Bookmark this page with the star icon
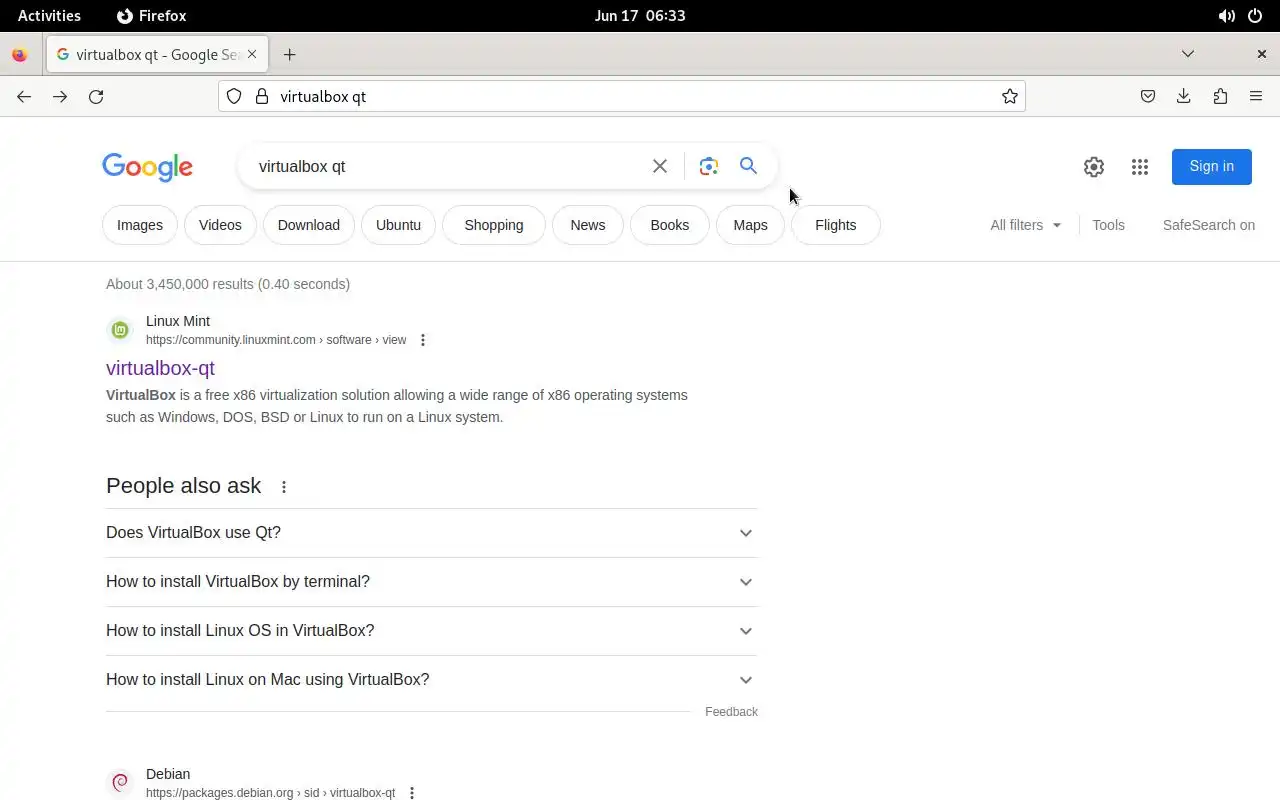This screenshot has height=800, width=1280. point(1010,96)
